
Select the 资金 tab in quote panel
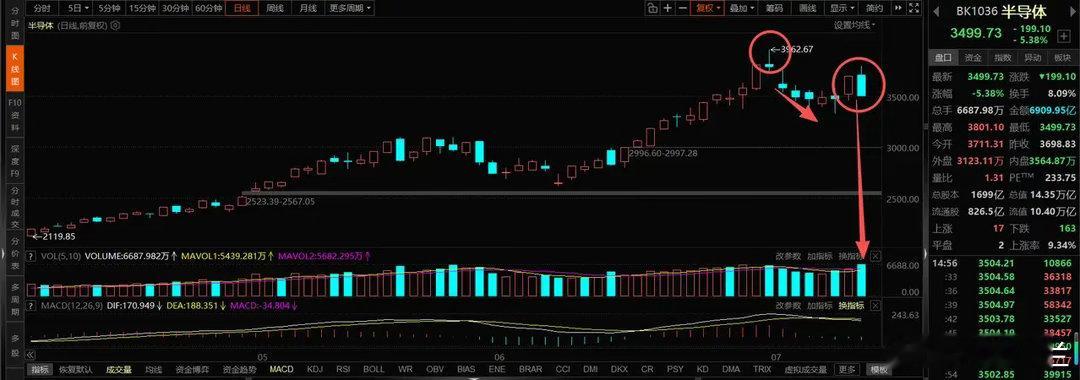pyautogui.click(x=973, y=58)
